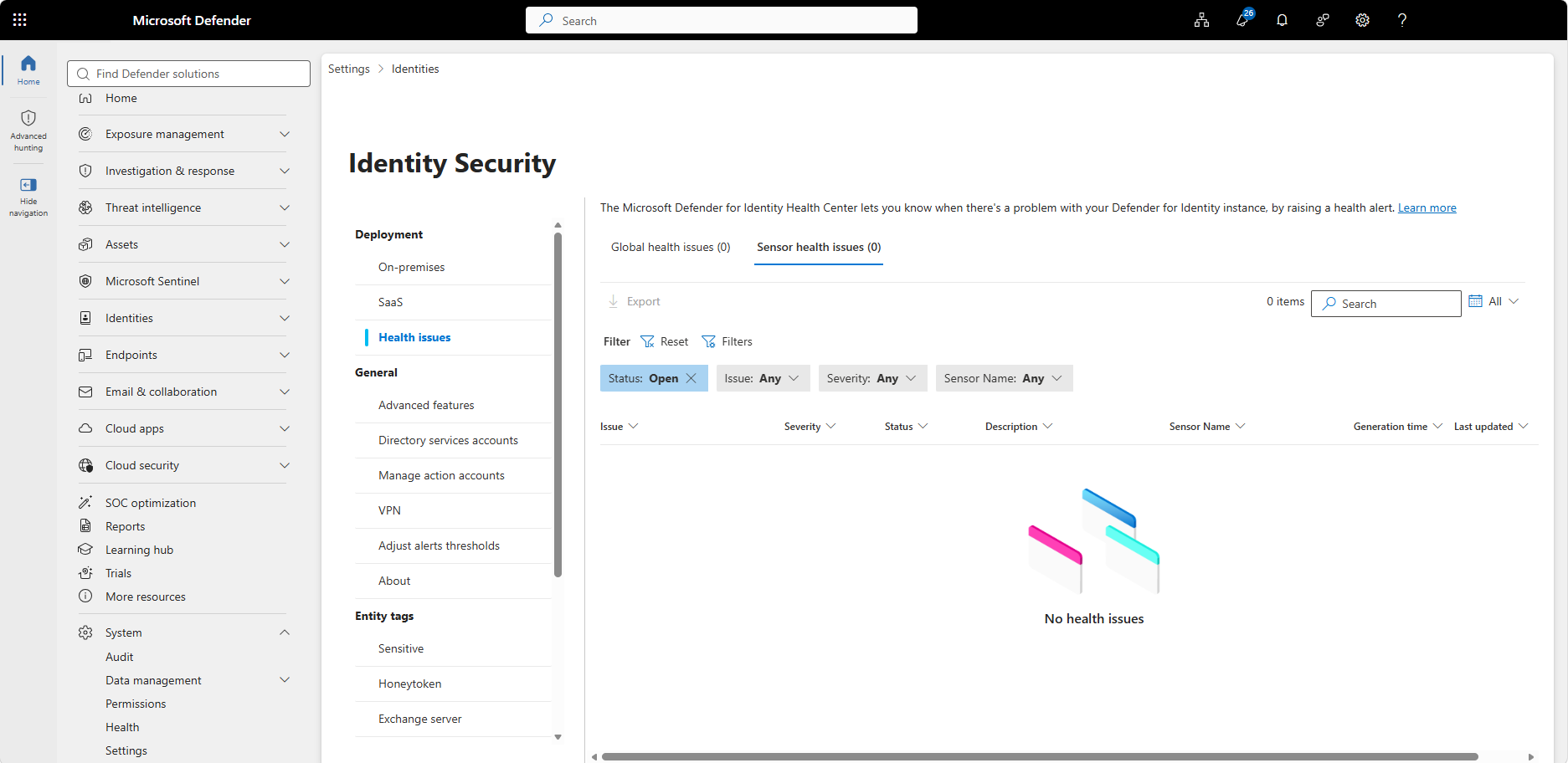1568x763 pixels.
Task: Click the help question mark icon
Action: click(x=1402, y=20)
